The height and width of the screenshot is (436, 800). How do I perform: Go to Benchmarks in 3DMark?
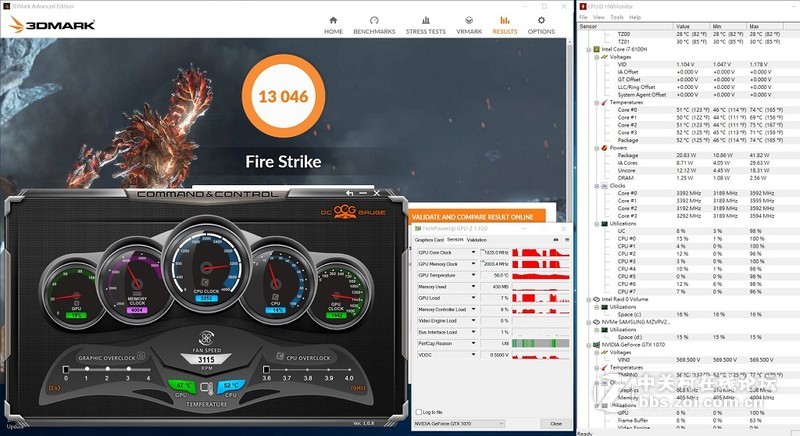(374, 25)
